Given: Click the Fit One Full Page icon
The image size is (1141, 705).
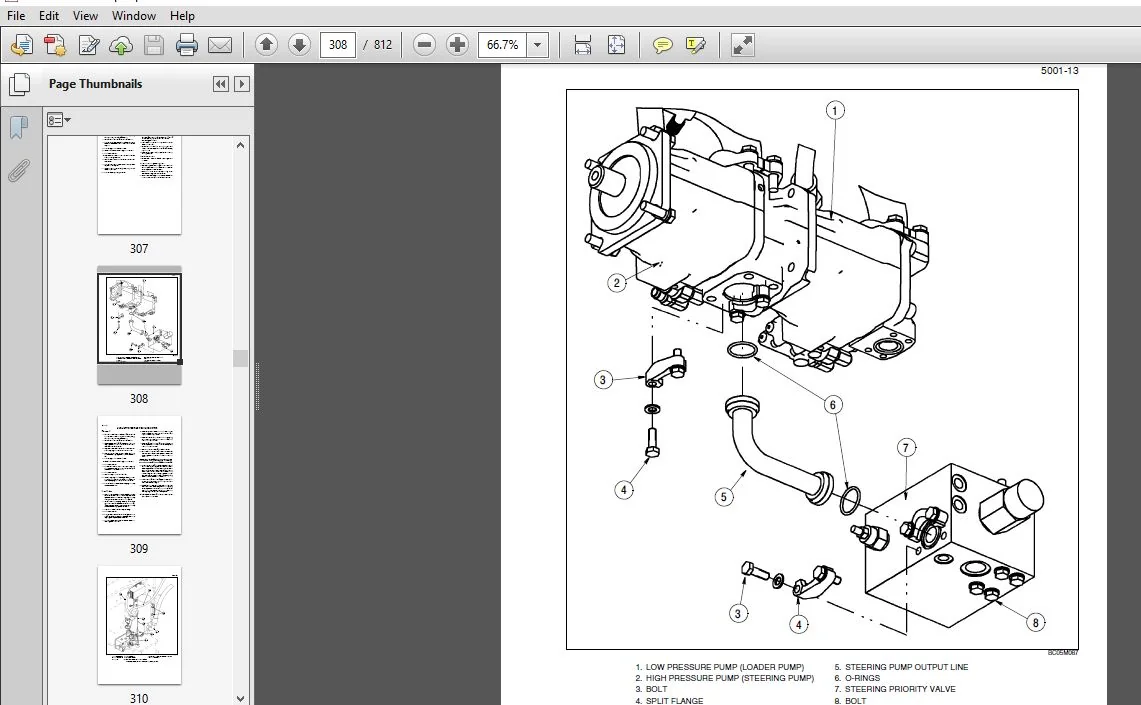Looking at the screenshot, I should [616, 45].
